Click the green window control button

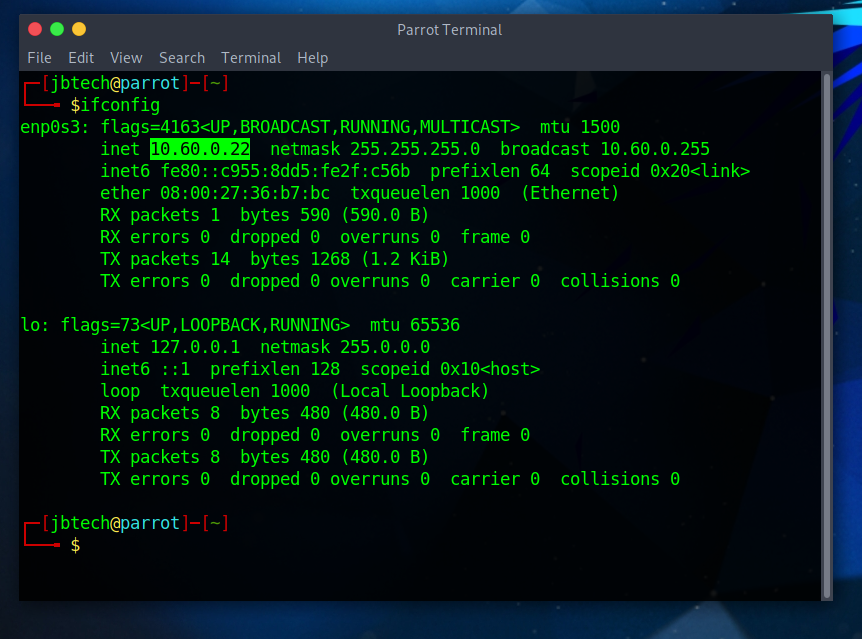57,29
